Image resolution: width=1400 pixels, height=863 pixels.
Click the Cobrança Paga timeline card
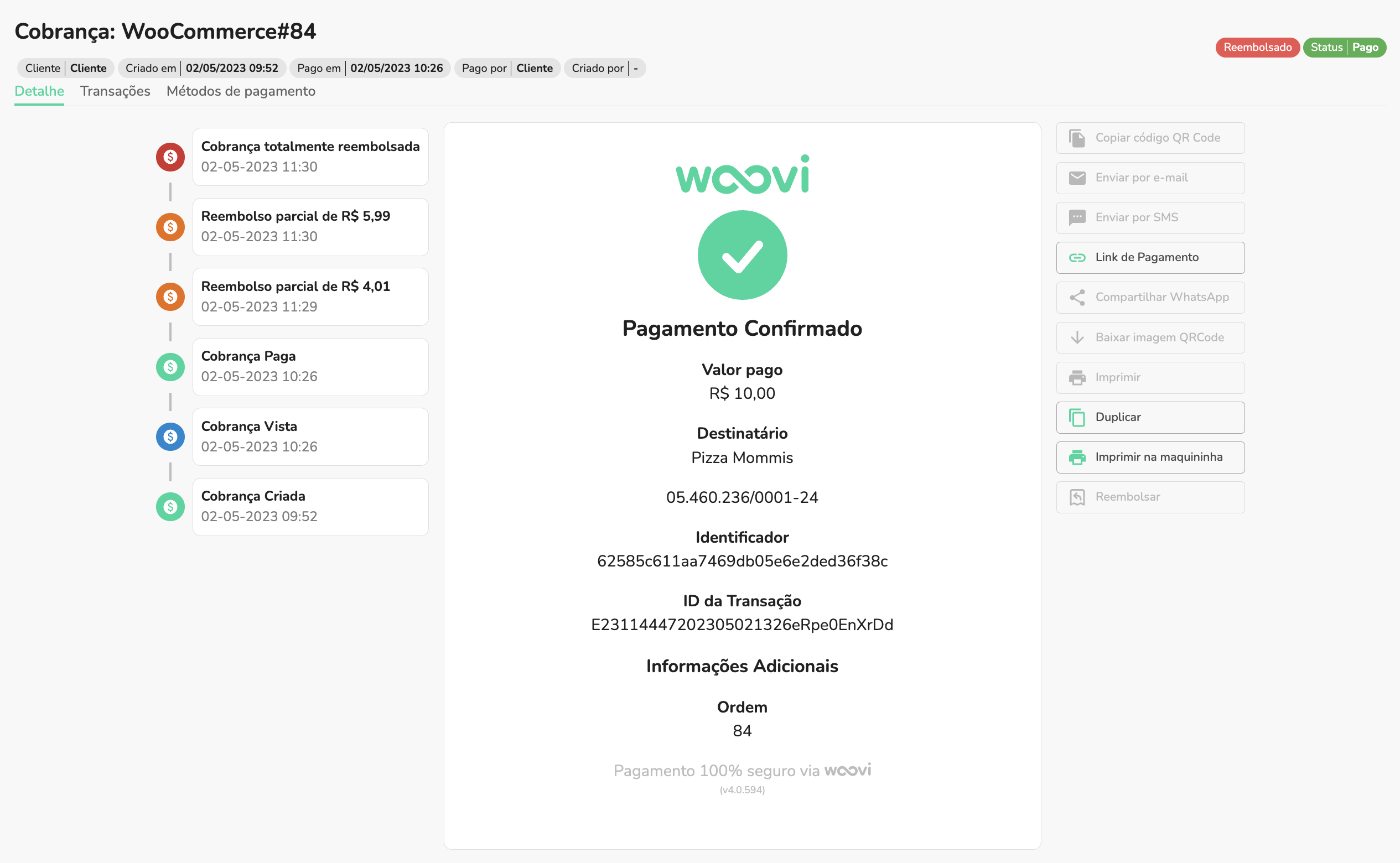310,366
